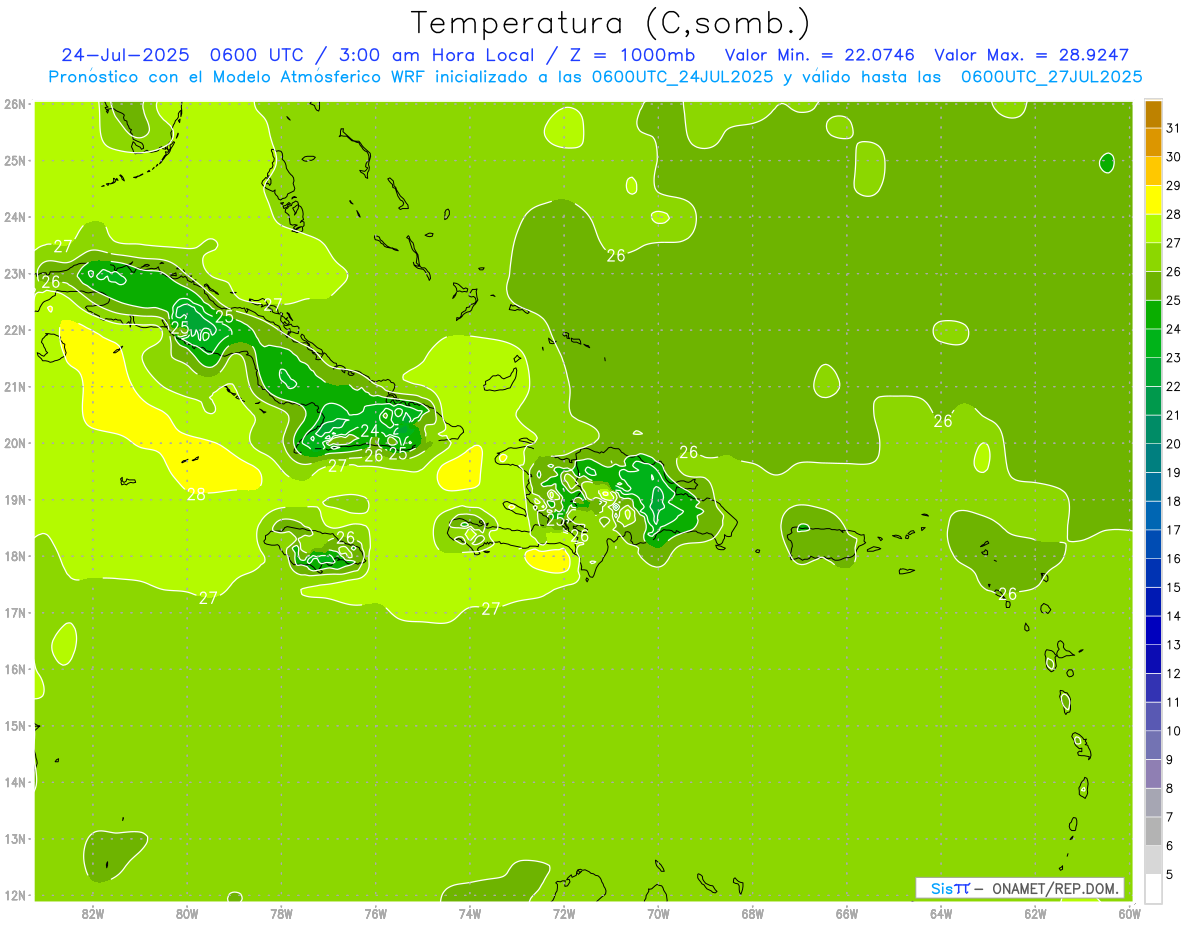Viewport: 1200px width, 927px height.
Task: Click the lime colorbar swatch between 27 and 28
Action: click(x=1153, y=229)
